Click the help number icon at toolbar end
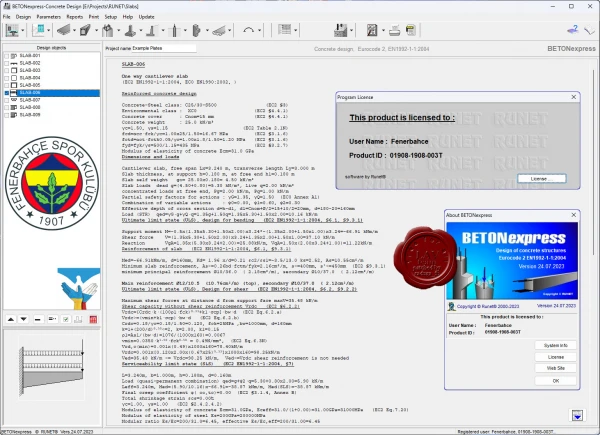 tap(573, 29)
